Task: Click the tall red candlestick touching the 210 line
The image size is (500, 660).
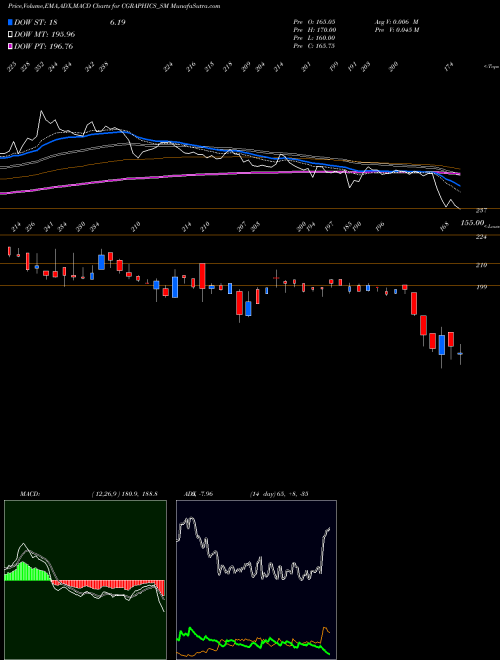Action: pyautogui.click(x=202, y=276)
